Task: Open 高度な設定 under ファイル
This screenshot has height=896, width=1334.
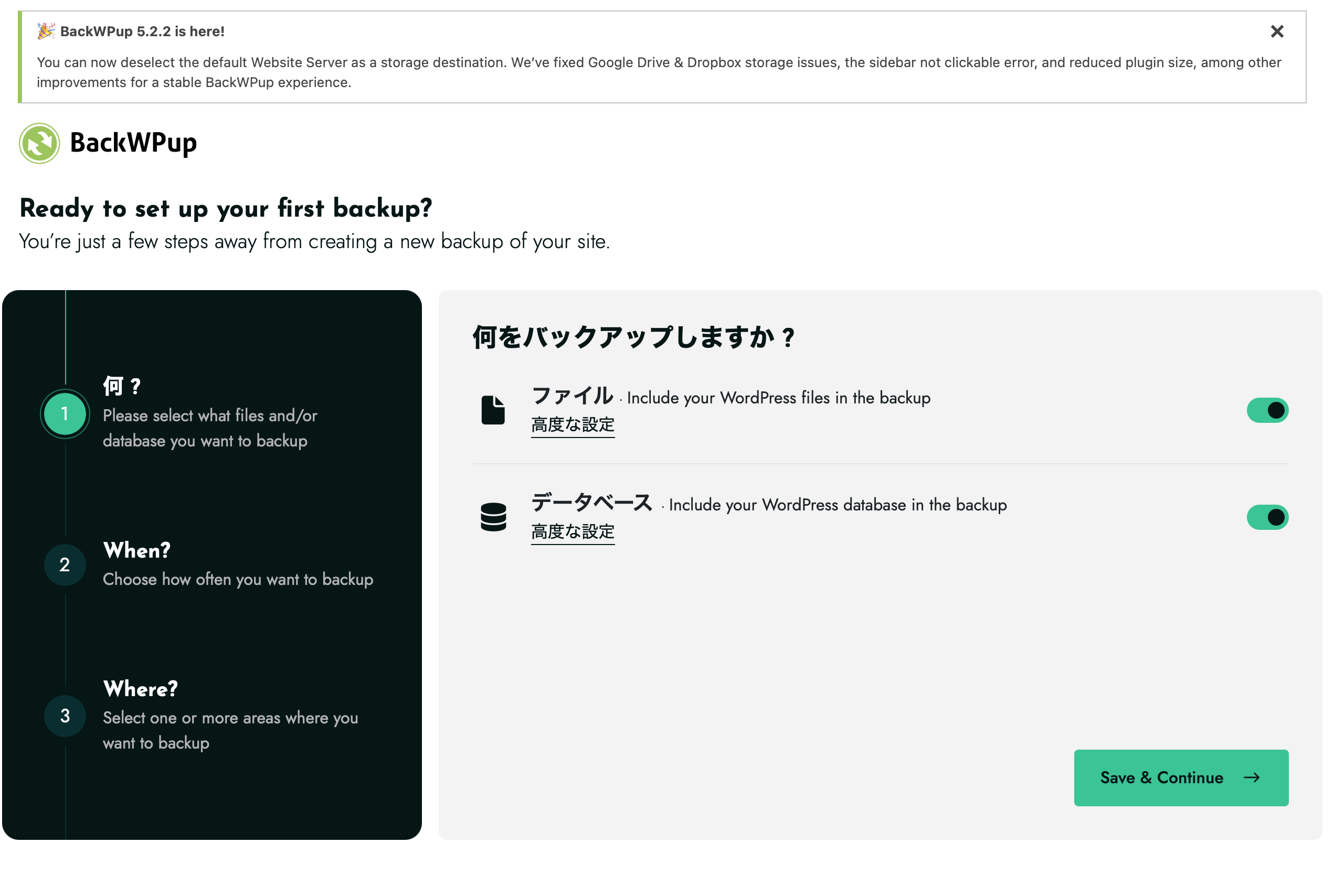Action: pos(573,425)
